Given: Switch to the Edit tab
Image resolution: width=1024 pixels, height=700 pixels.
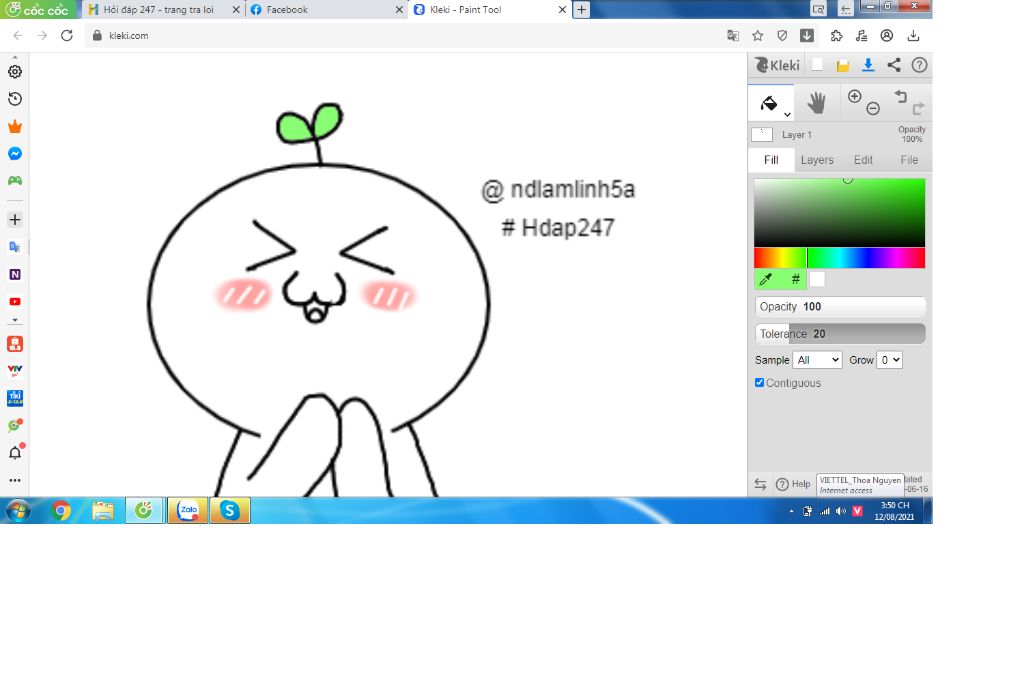Looking at the screenshot, I should 863,159.
